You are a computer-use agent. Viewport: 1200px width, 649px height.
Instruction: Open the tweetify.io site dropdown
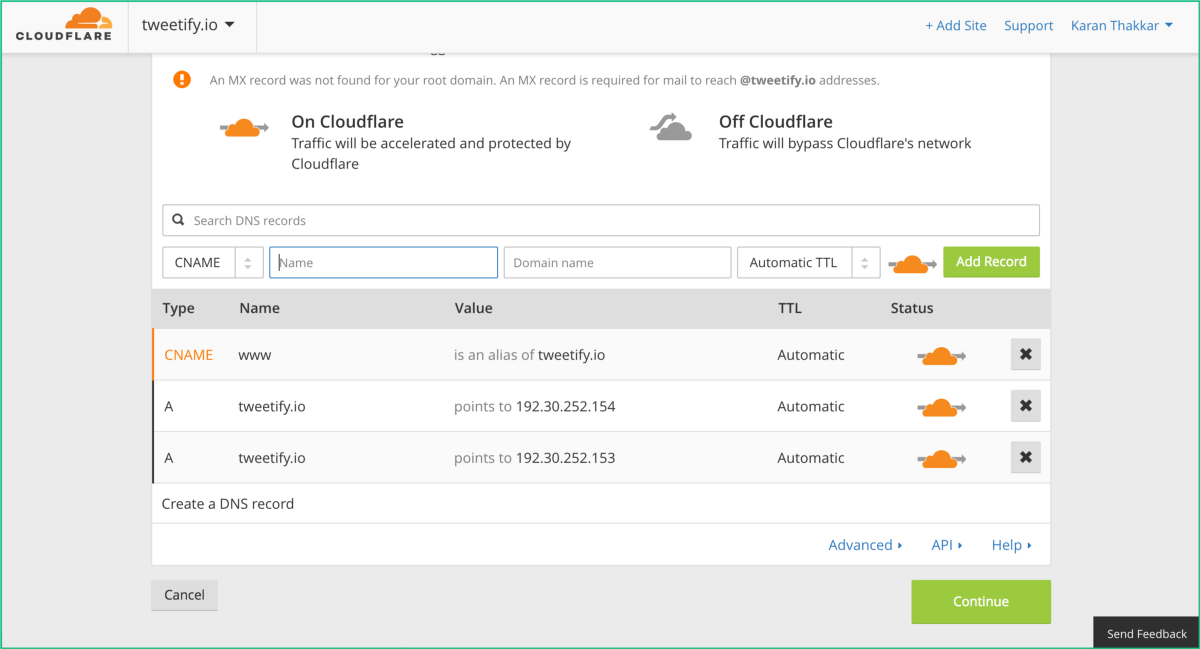point(189,25)
